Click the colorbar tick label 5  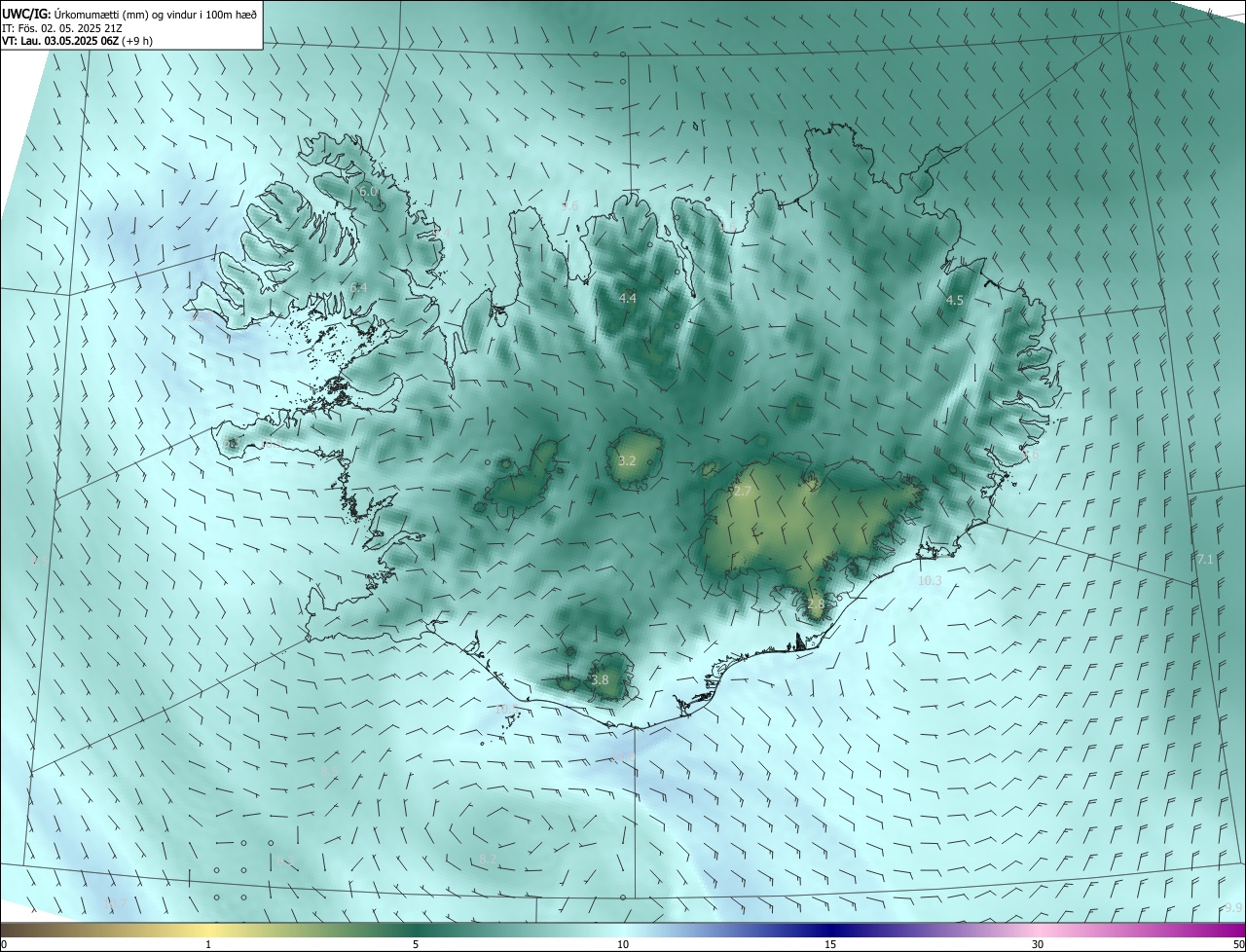coord(416,944)
